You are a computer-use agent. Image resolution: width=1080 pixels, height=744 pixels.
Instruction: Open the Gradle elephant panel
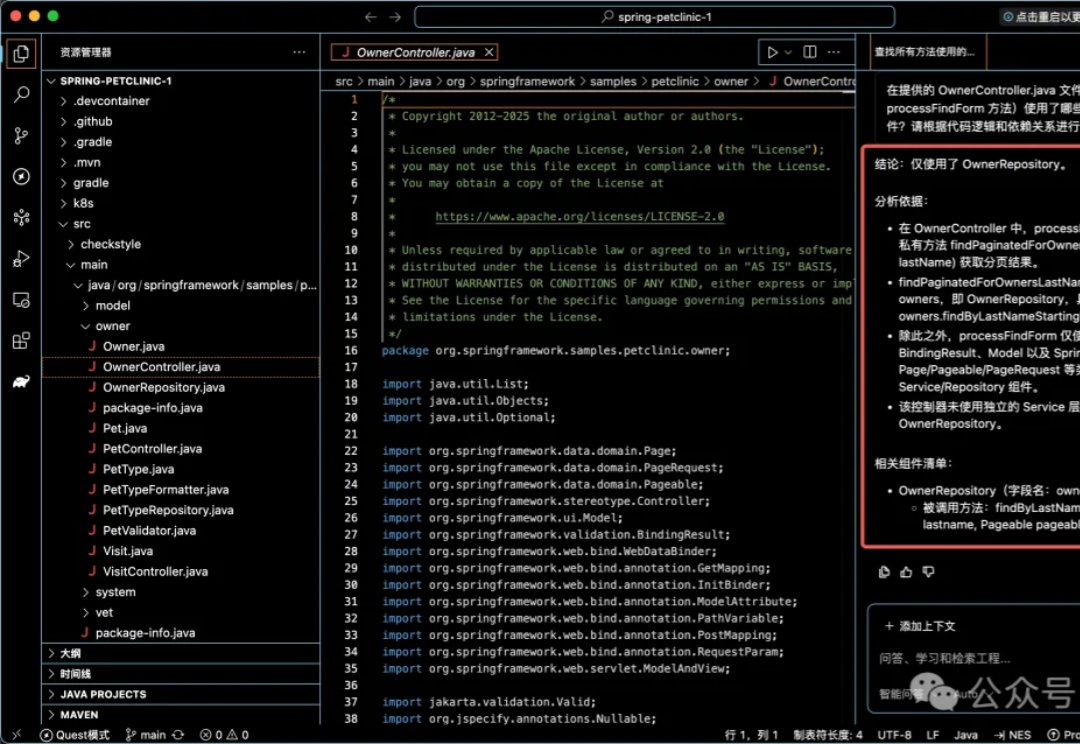(21, 382)
